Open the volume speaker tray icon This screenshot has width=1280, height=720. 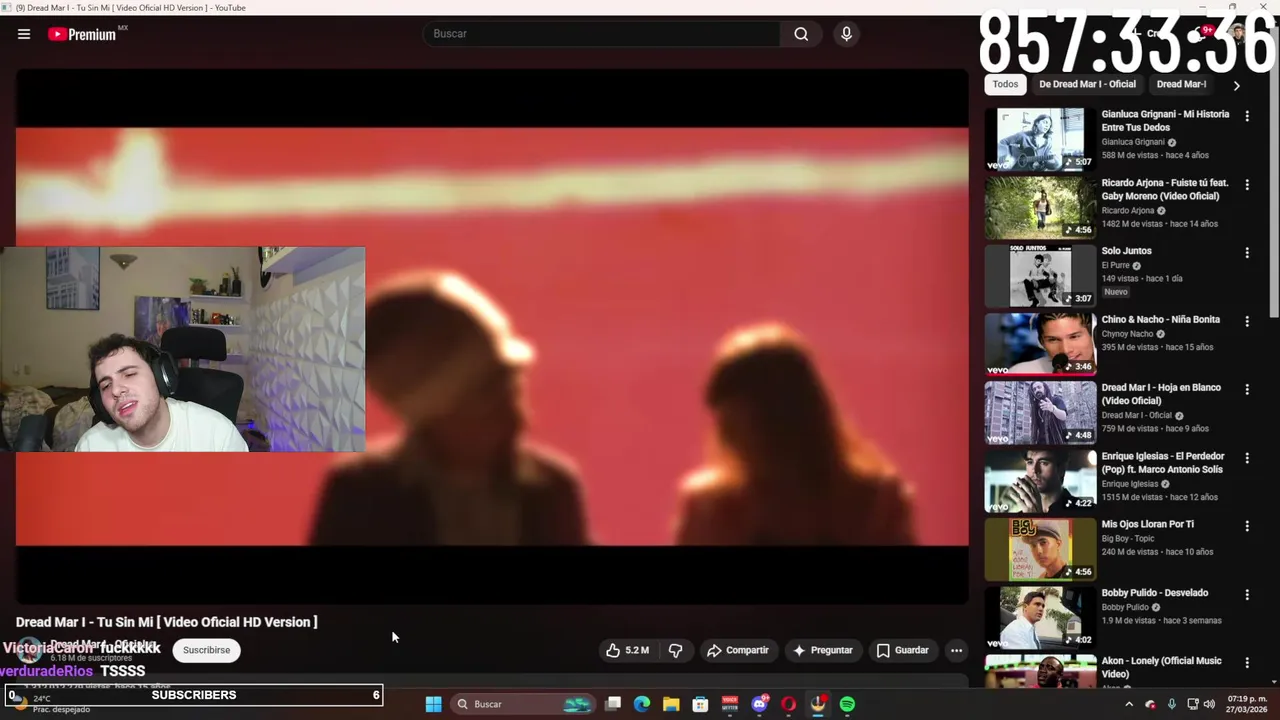point(1209,704)
